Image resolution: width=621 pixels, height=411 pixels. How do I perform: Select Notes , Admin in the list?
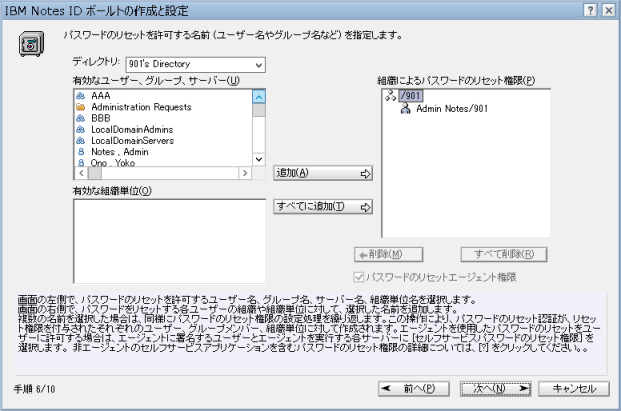tap(120, 152)
